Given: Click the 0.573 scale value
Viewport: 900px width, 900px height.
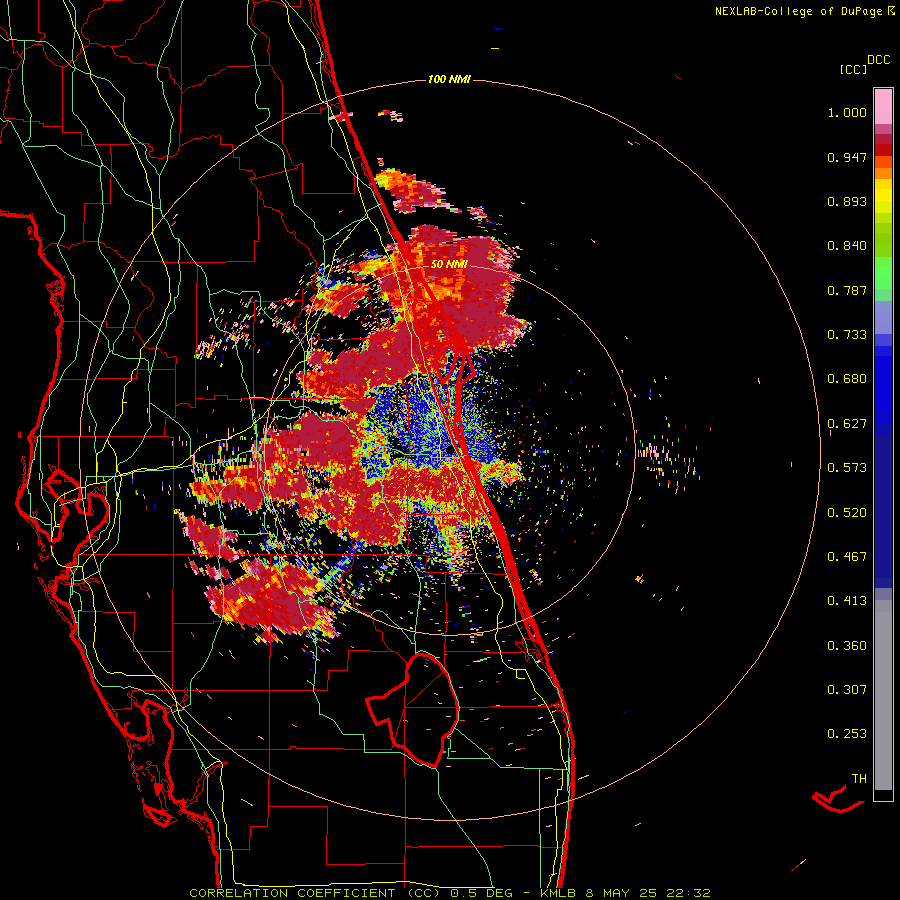Looking at the screenshot, I should [847, 468].
